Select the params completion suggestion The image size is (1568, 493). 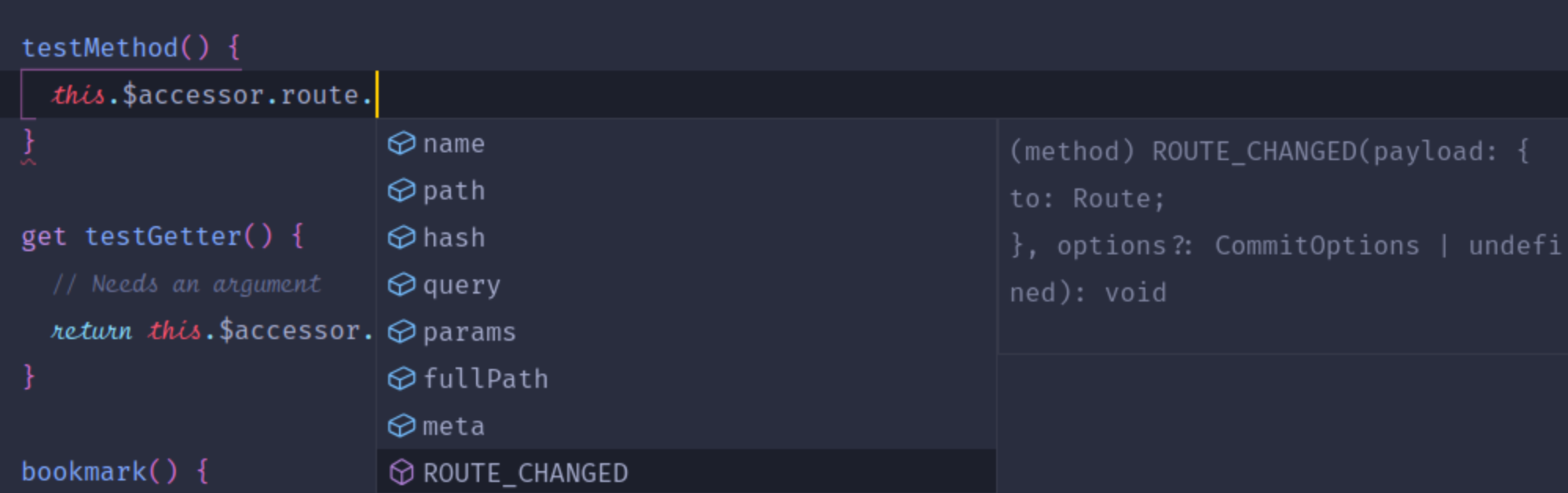(469, 331)
